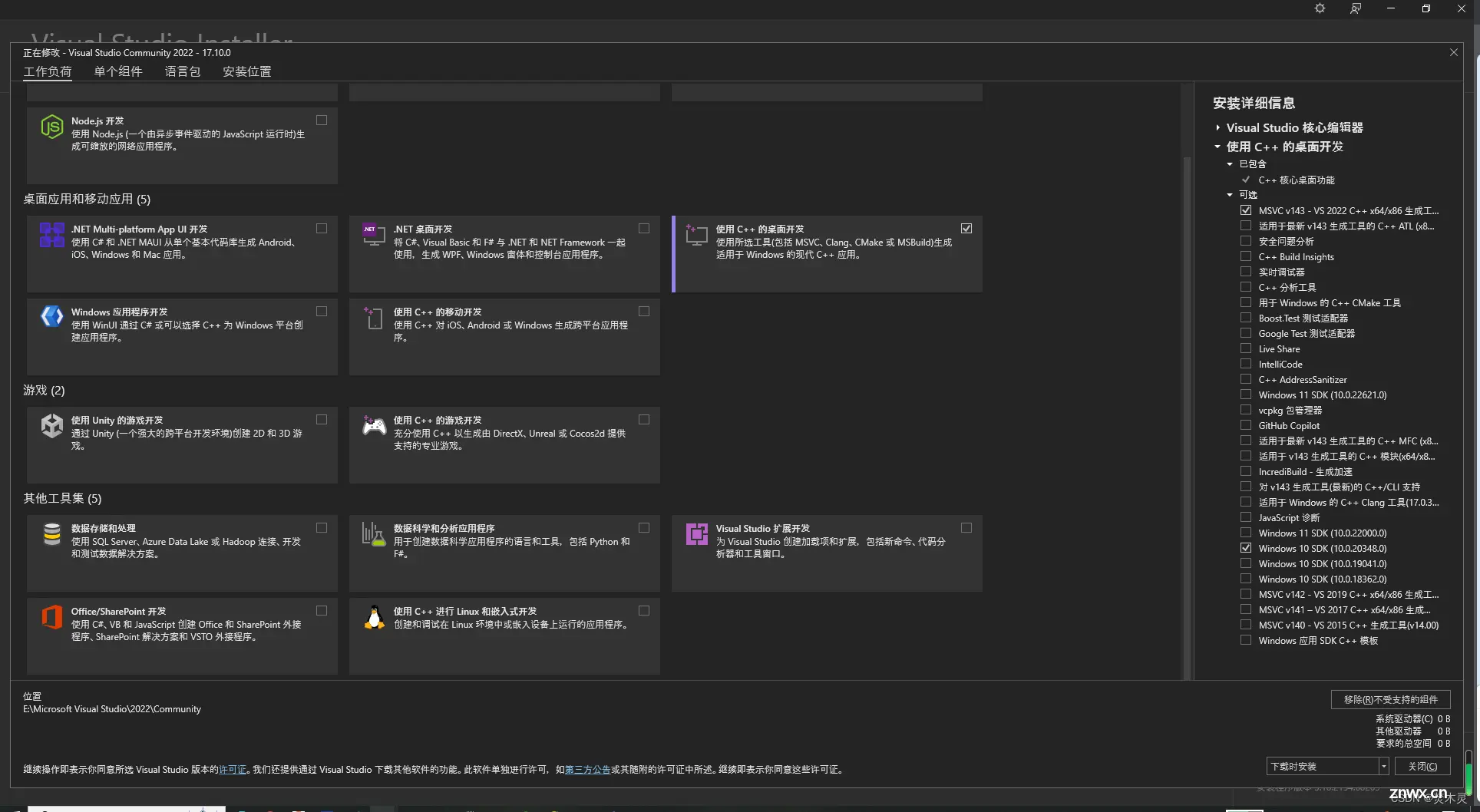Image resolution: width=1480 pixels, height=812 pixels.
Task: Click the data science and analytics icon
Action: (x=374, y=533)
